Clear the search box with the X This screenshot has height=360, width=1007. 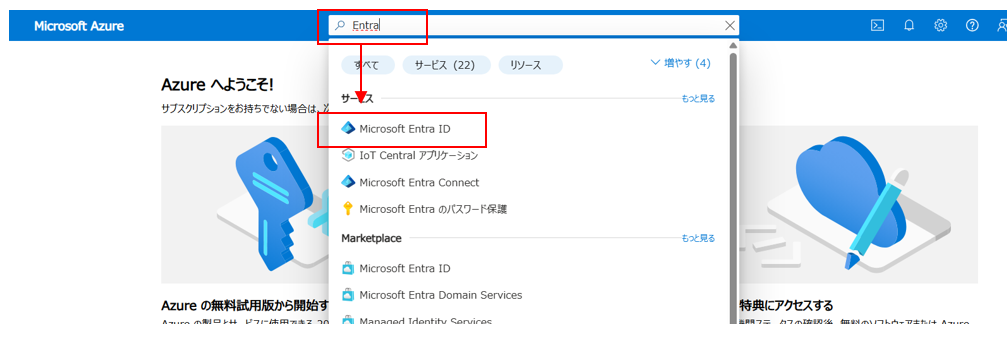click(730, 25)
